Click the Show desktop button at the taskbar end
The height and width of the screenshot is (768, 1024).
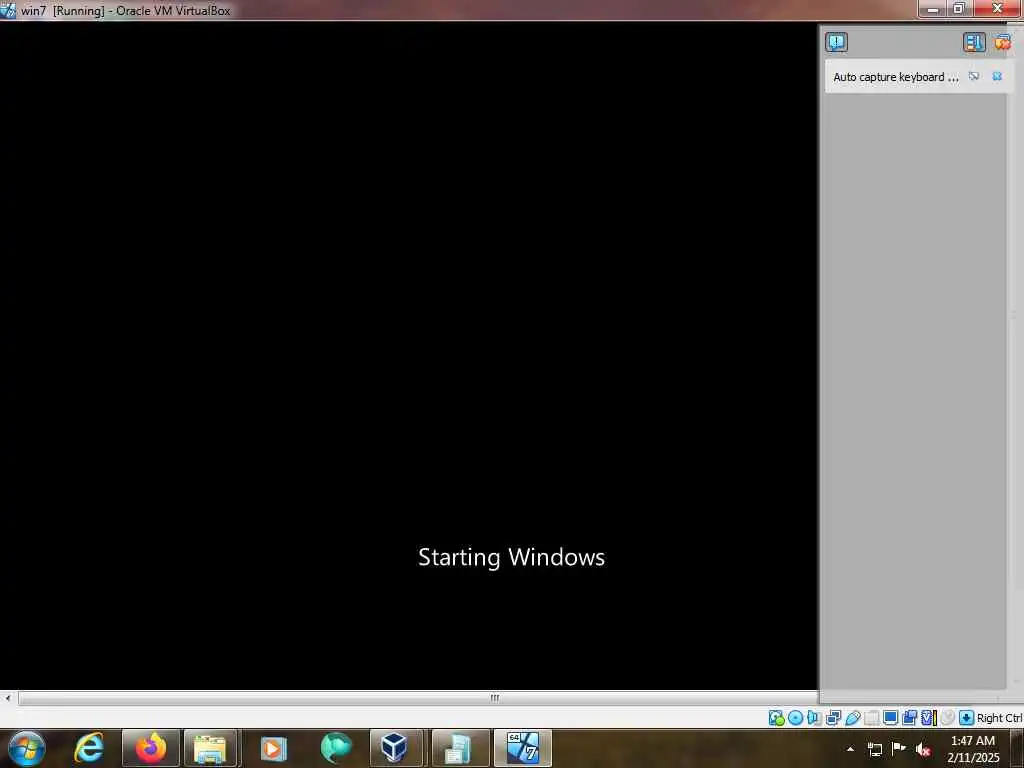[x=1018, y=748]
